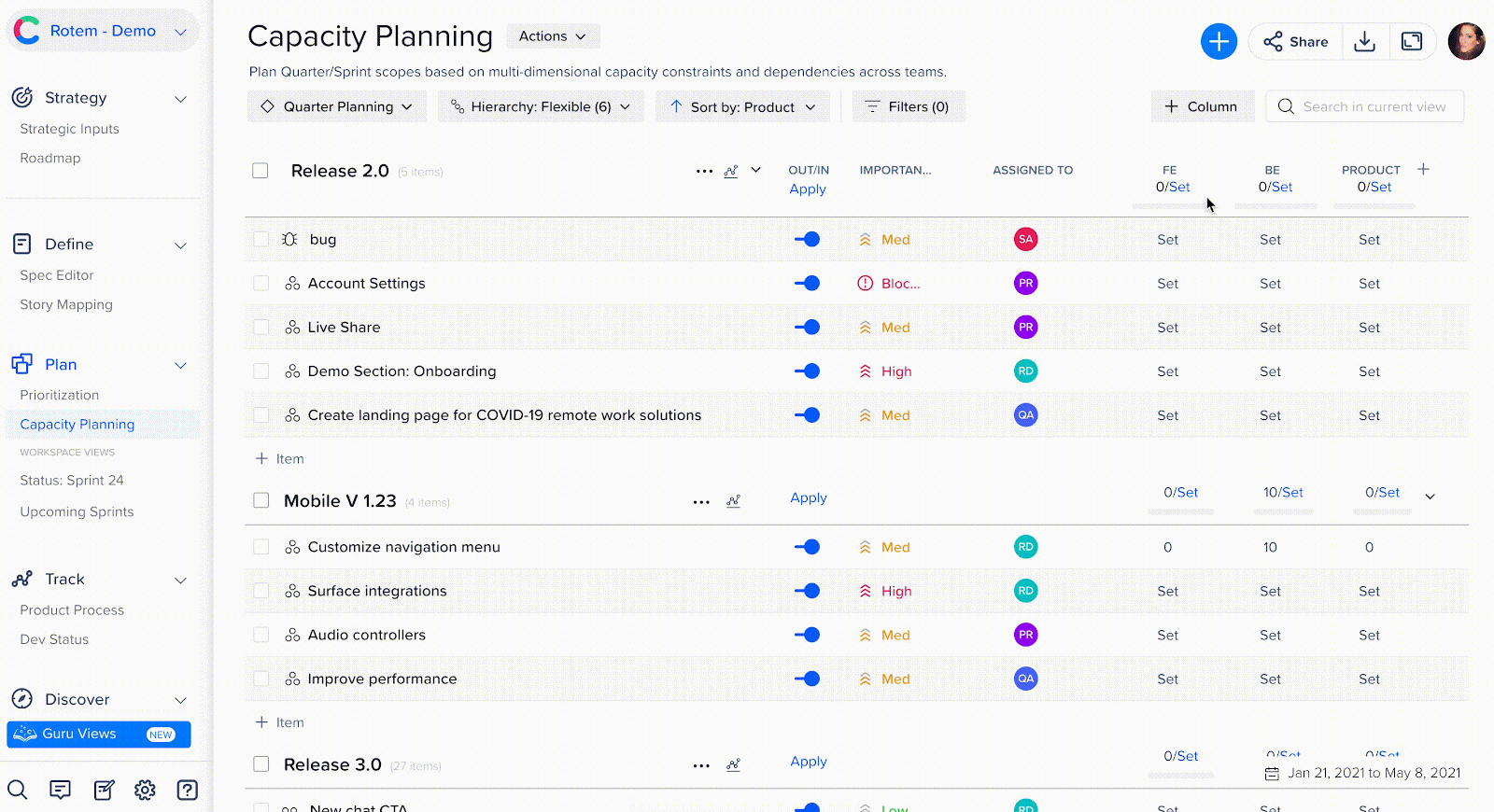This screenshot has height=812, width=1494.
Task: Expand the Sort by: Product dropdown
Action: [743, 106]
